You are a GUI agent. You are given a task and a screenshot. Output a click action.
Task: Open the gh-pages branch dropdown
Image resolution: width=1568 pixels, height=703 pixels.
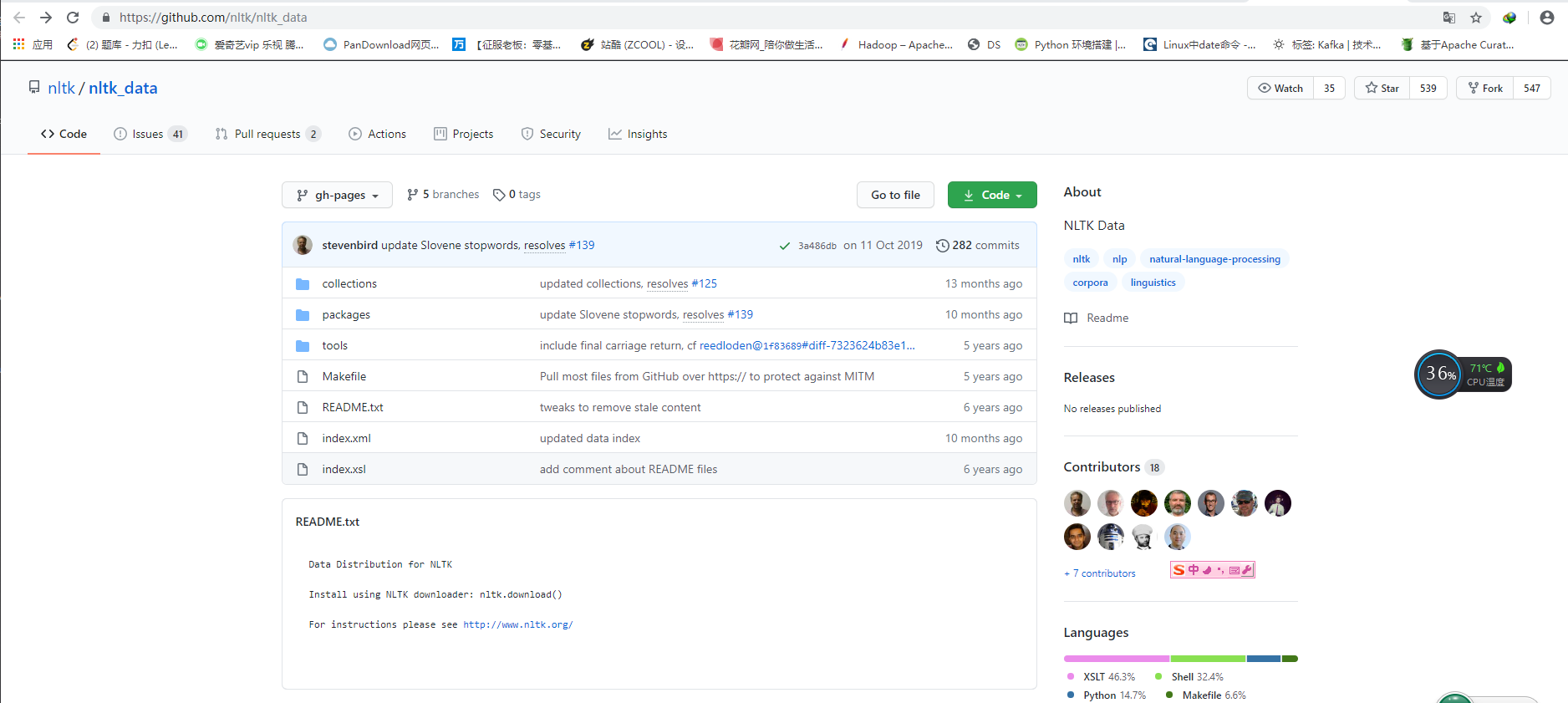pos(337,195)
